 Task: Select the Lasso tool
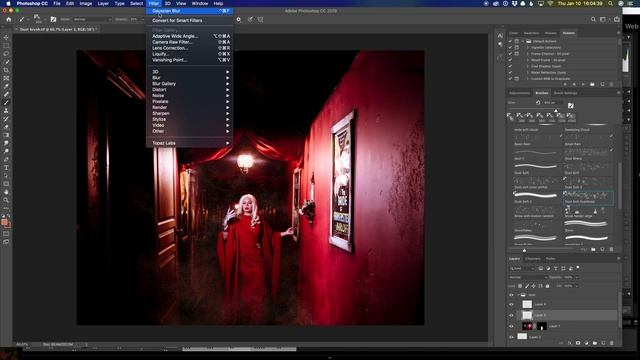(x=6, y=54)
